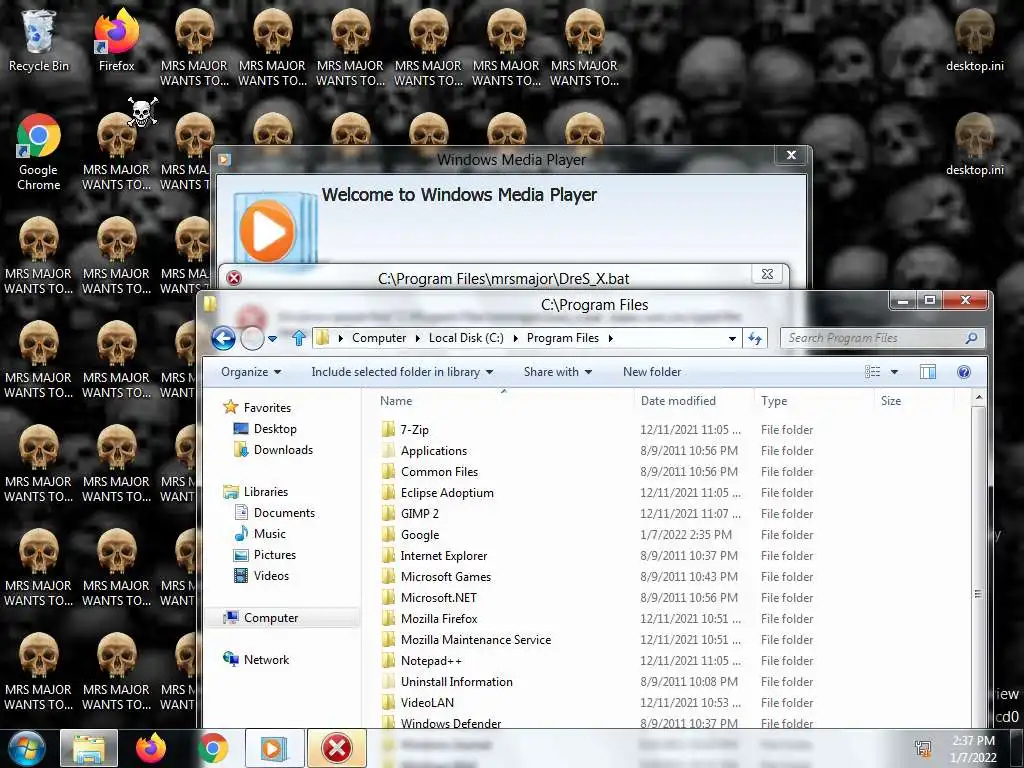The width and height of the screenshot is (1024, 768).
Task: Select the Common Files folder
Action: (430, 472)
